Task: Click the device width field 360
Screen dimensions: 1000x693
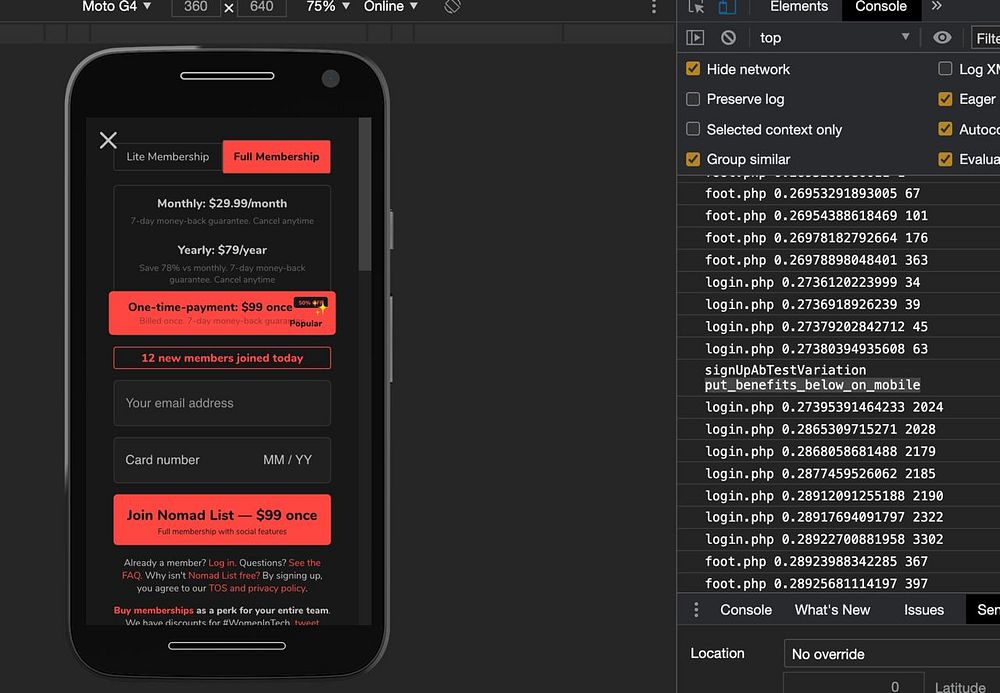Action: (196, 7)
